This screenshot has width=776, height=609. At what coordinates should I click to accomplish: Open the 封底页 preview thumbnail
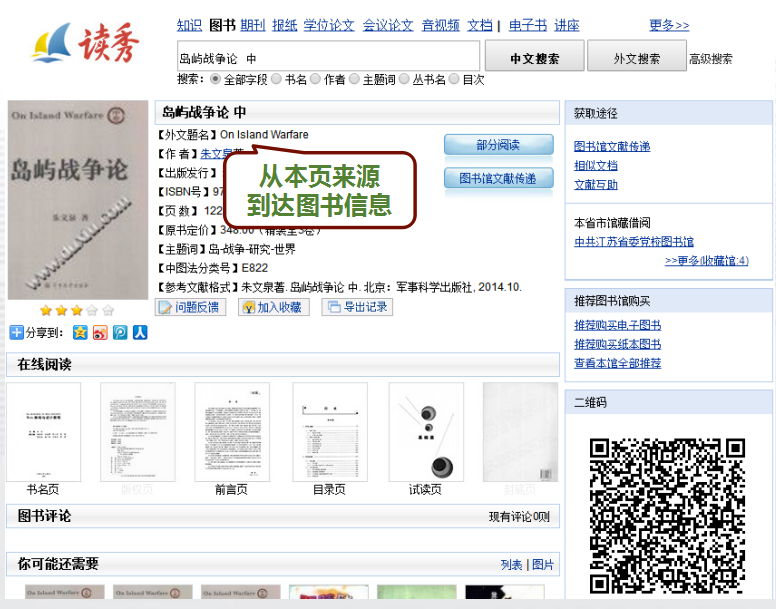click(x=520, y=432)
